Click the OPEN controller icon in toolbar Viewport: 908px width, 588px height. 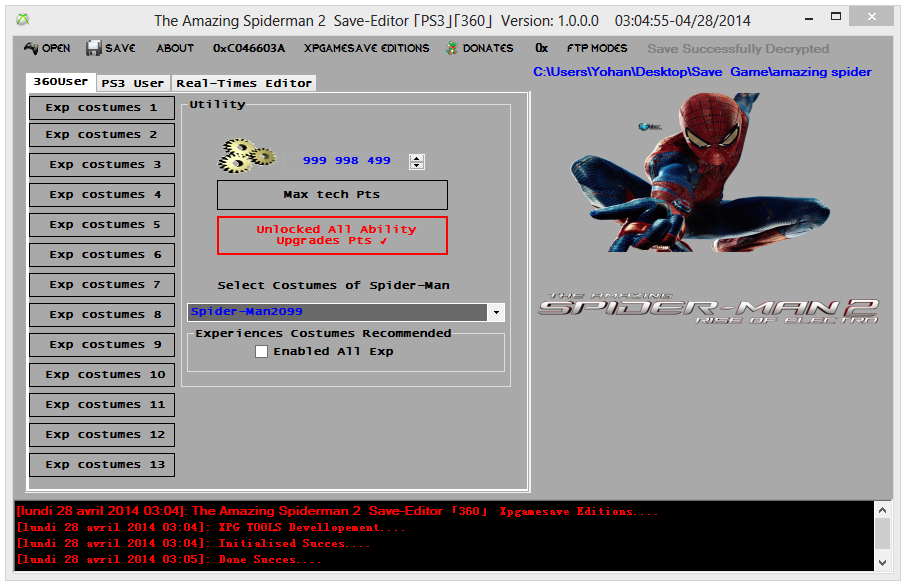tap(31, 48)
